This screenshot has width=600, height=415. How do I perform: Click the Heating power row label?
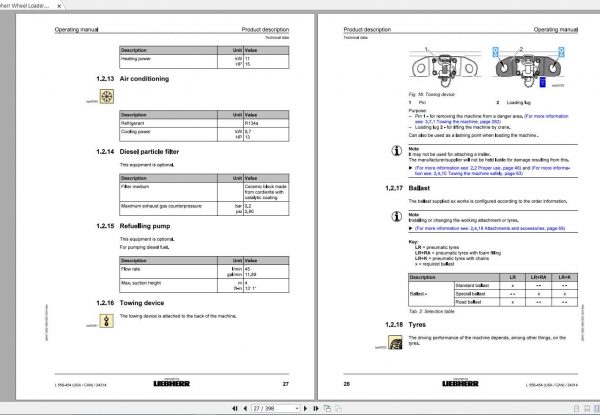(136, 59)
